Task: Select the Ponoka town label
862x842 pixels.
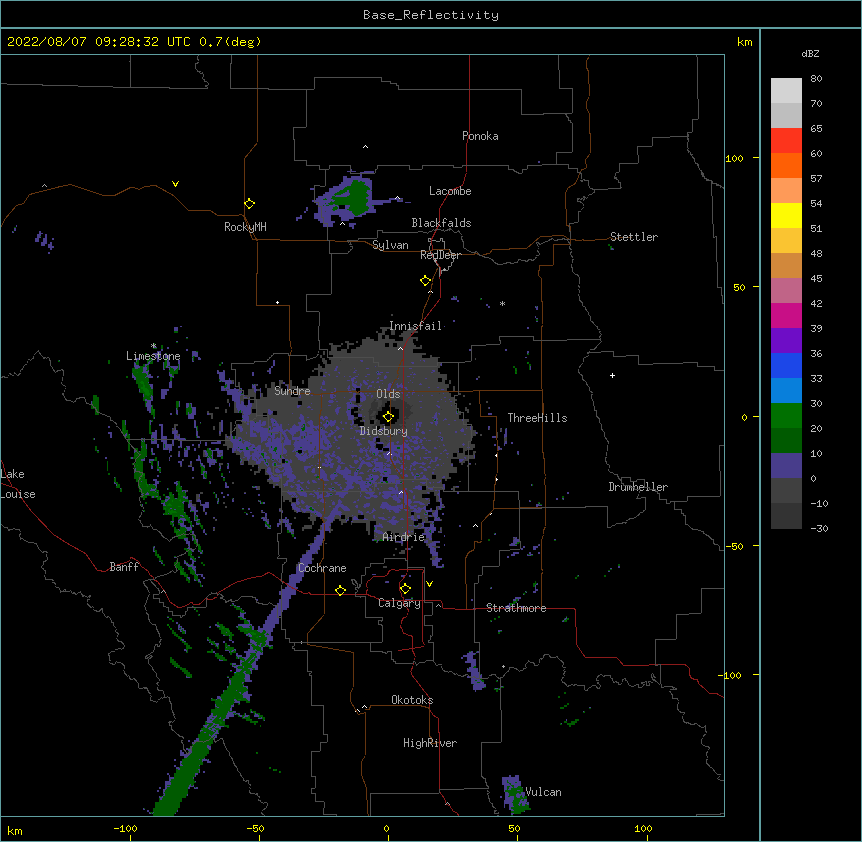Action: pos(480,136)
